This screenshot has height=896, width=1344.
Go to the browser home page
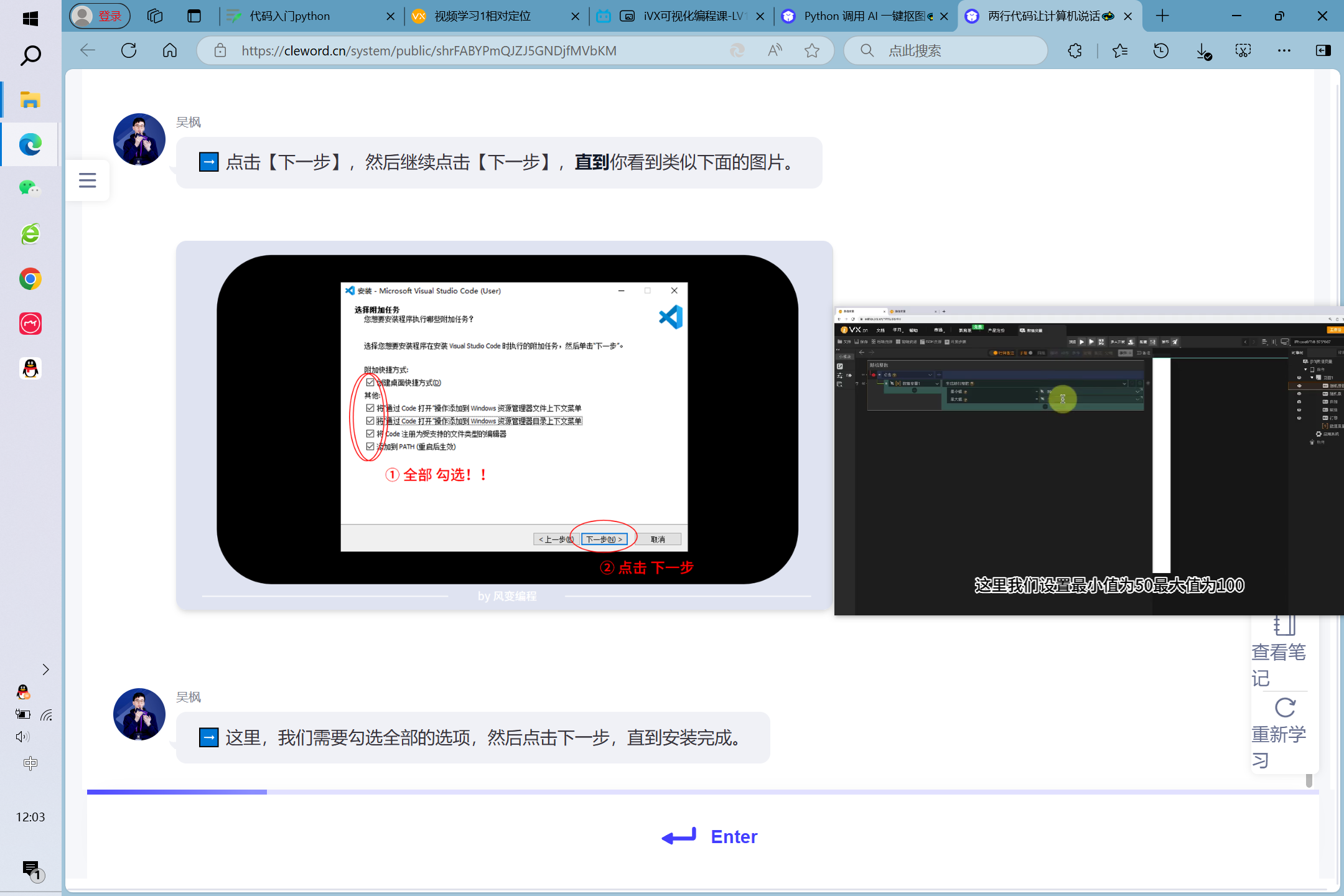point(170,50)
